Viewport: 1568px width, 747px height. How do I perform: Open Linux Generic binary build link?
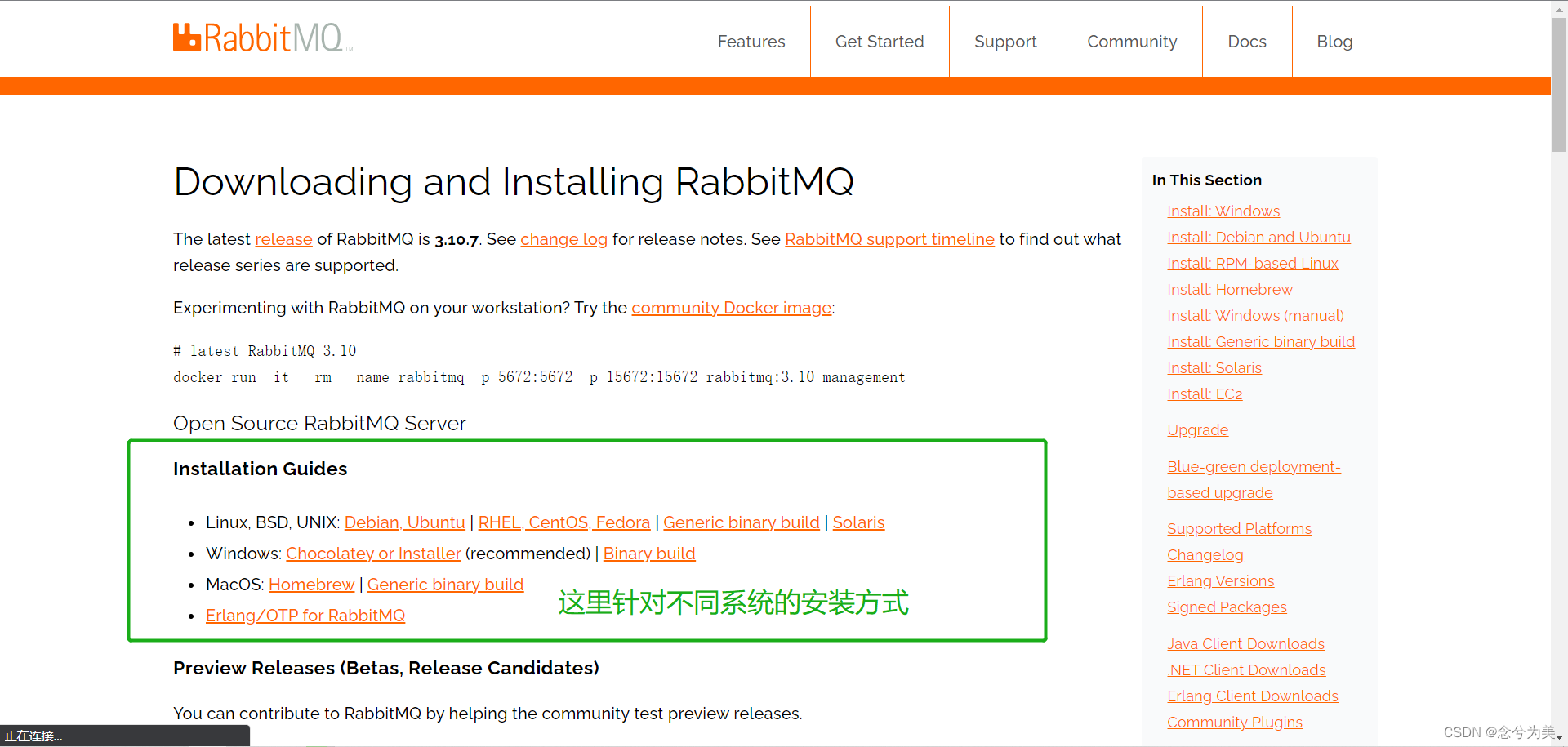(741, 522)
